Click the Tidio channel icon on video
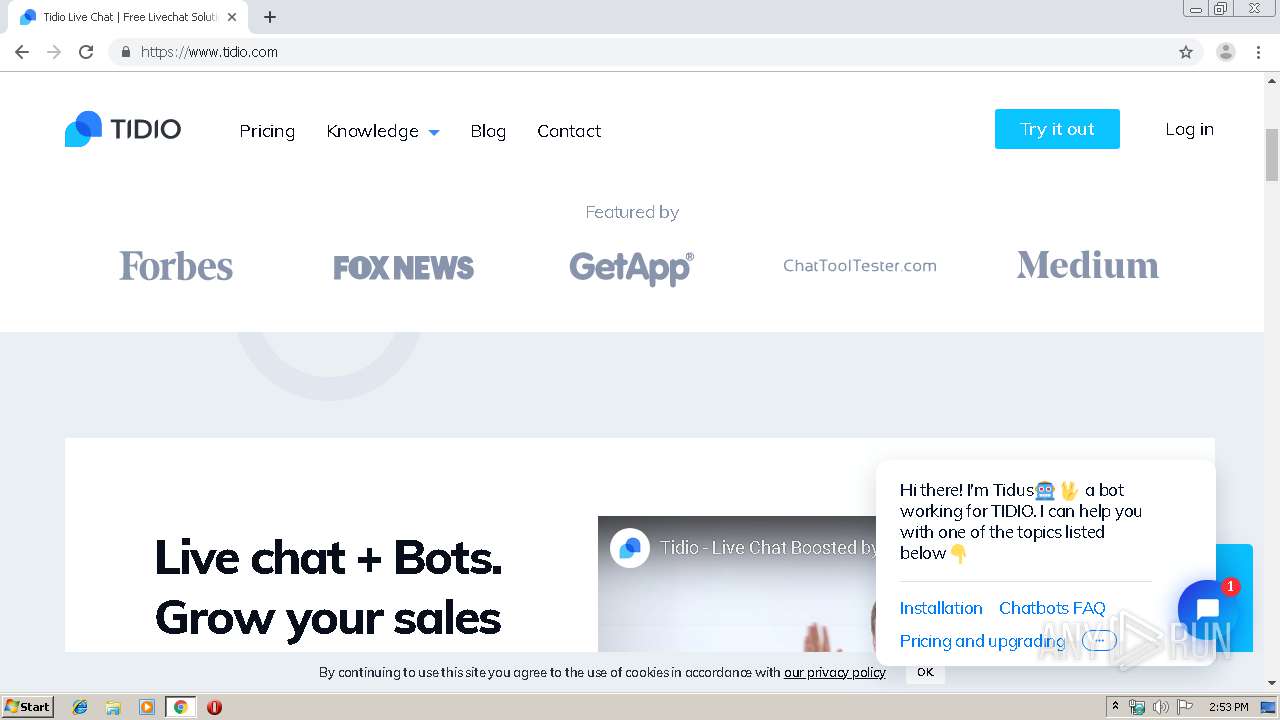The width and height of the screenshot is (1280, 720). 630,548
